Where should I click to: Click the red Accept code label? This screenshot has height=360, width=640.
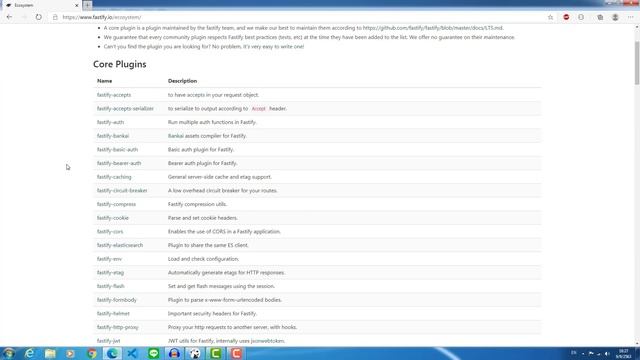258,109
